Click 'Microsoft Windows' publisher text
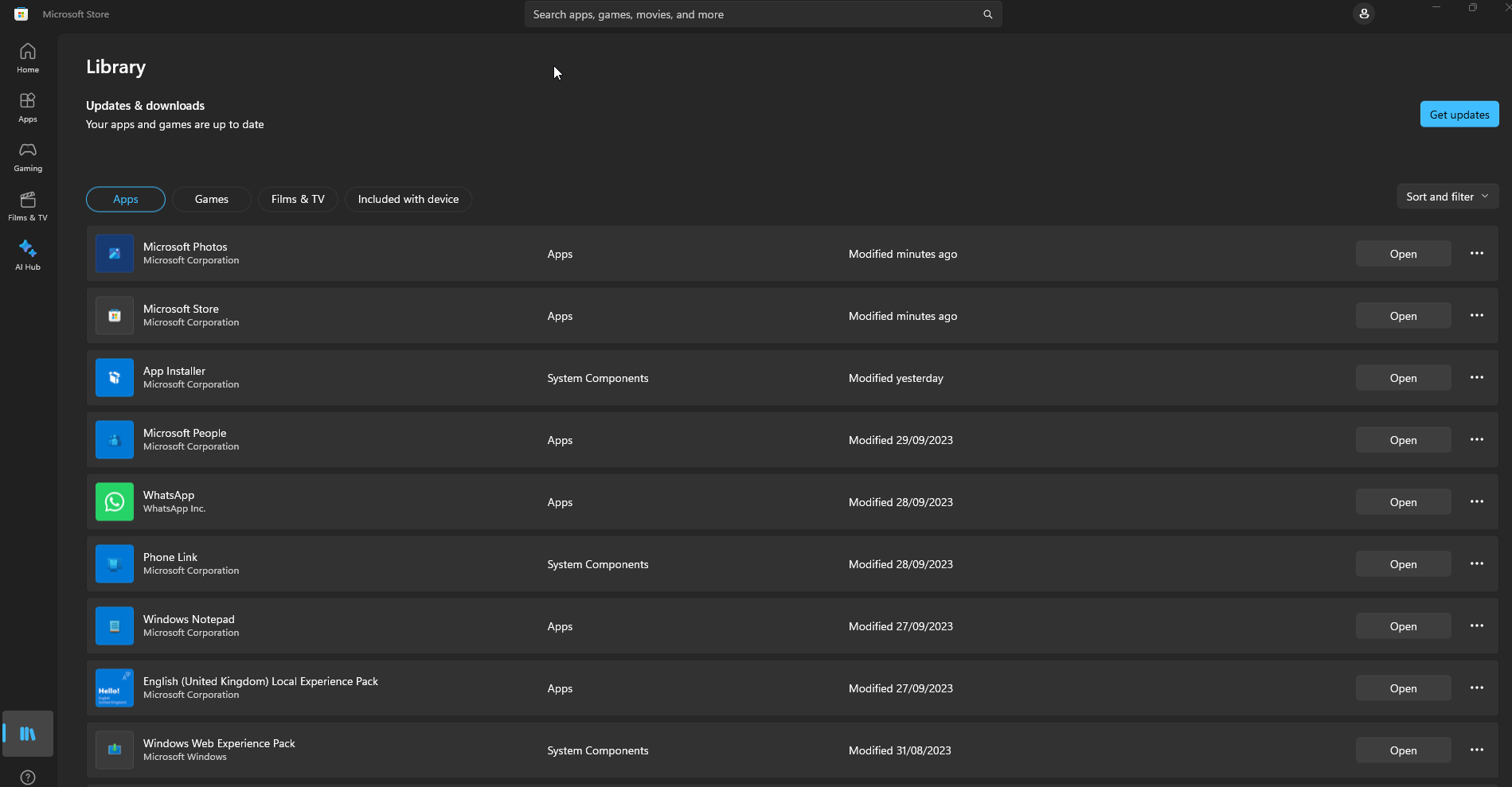Screen dimensions: 1512x787 (185, 757)
